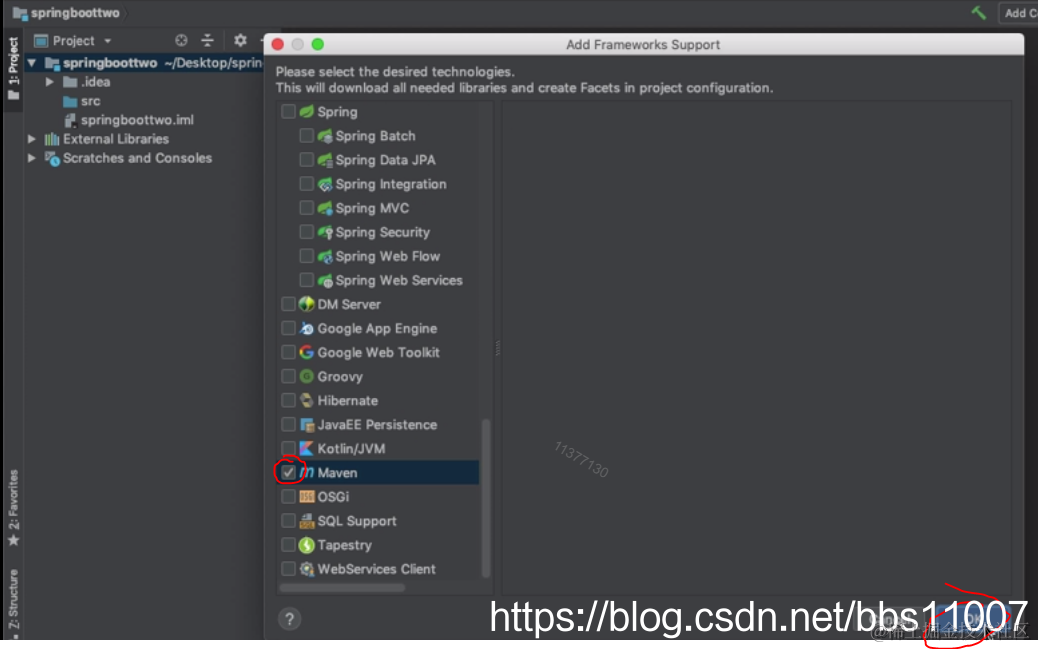Click the Groovy icon
The height and width of the screenshot is (649, 1038).
click(307, 376)
